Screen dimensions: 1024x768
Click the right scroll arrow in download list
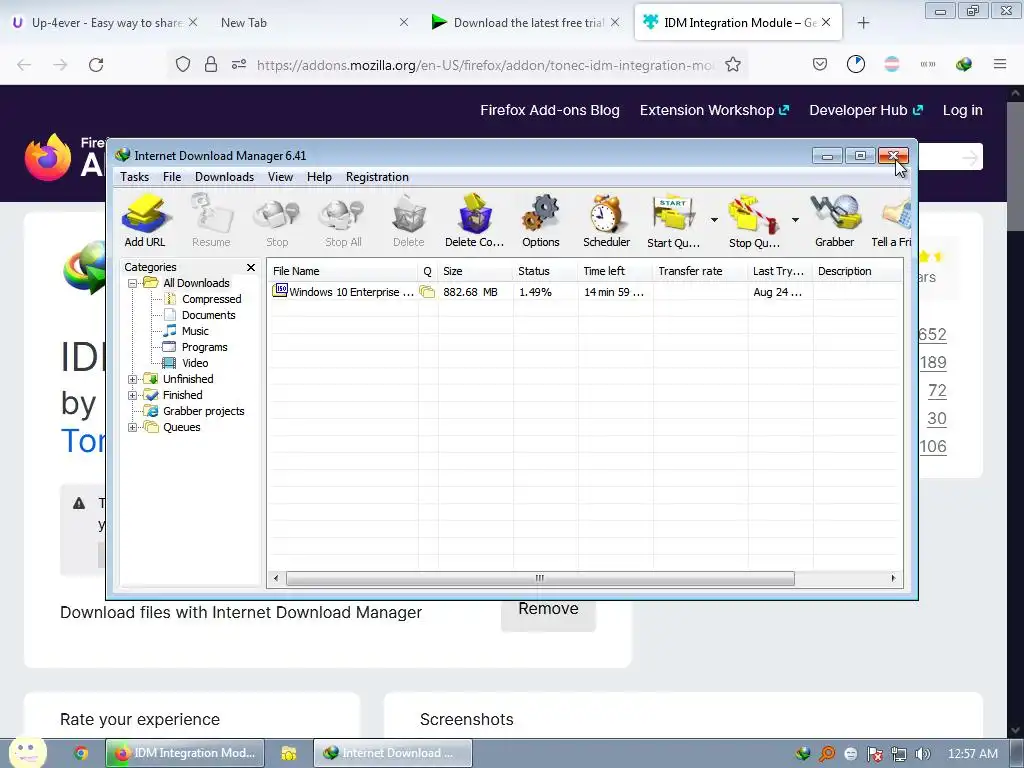pyautogui.click(x=893, y=579)
